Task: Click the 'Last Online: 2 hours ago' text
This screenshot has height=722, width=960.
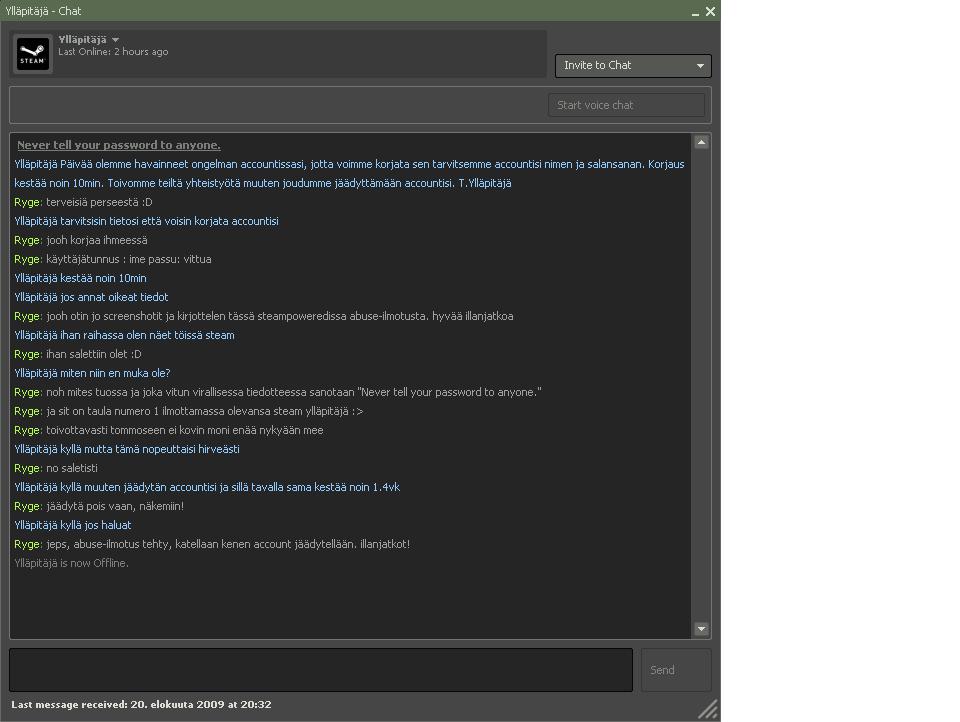Action: [113, 52]
